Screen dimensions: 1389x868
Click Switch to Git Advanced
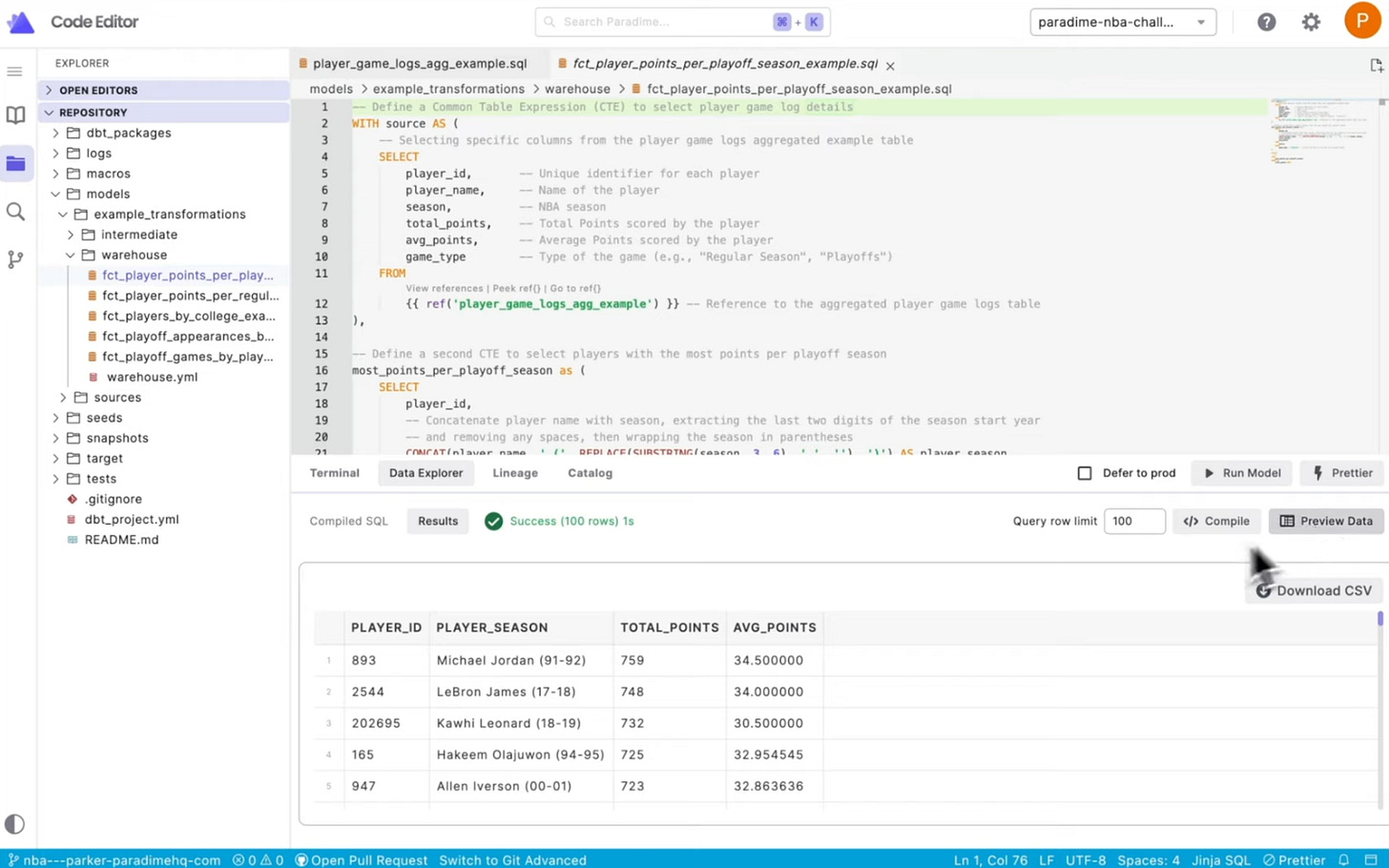pos(512,859)
